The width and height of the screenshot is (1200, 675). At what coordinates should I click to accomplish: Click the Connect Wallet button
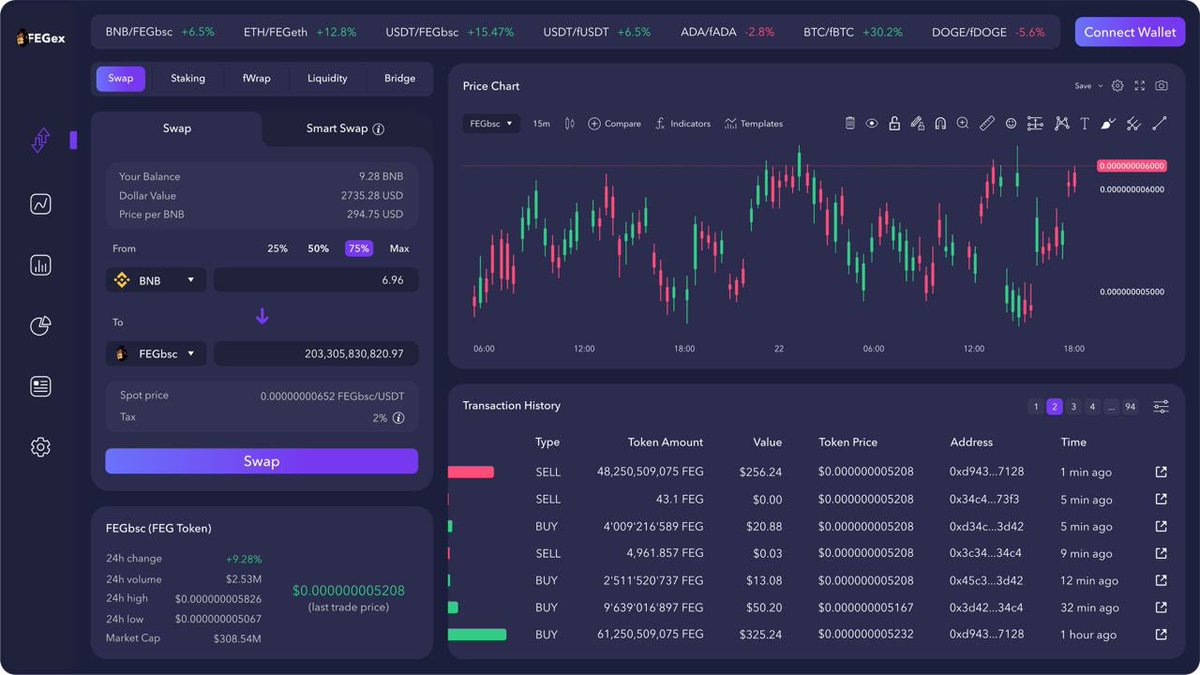1130,31
